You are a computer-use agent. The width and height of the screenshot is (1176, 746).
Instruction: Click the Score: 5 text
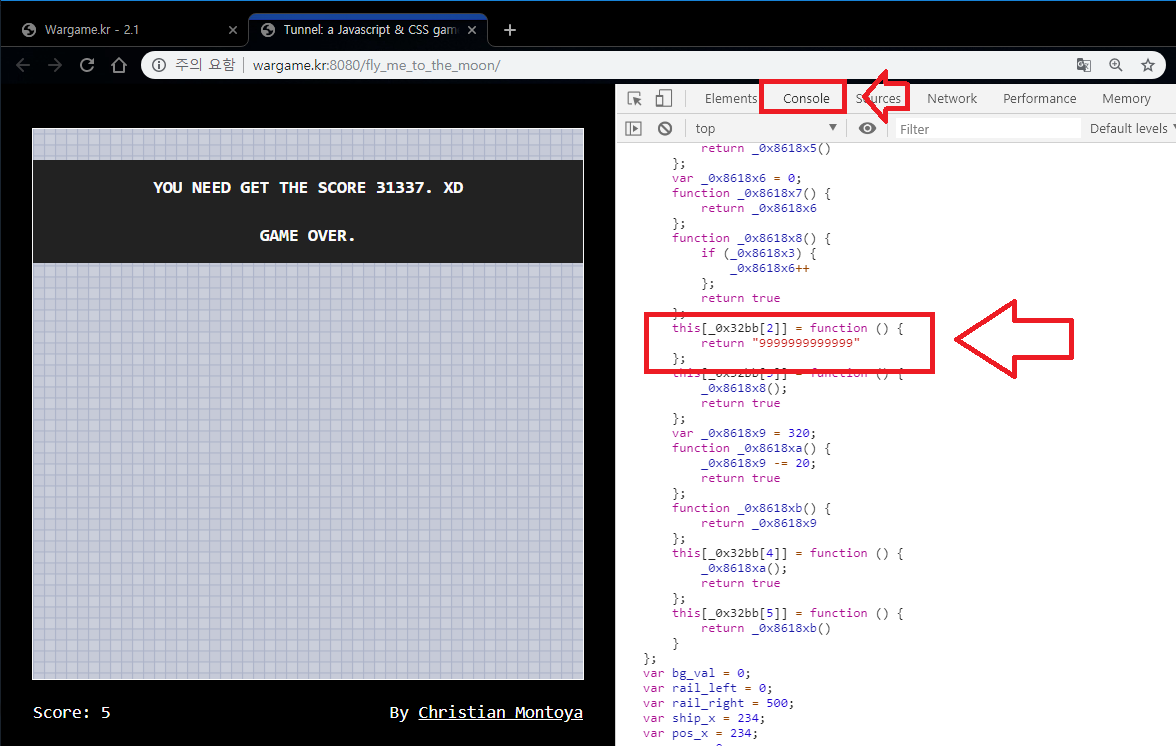[71, 712]
